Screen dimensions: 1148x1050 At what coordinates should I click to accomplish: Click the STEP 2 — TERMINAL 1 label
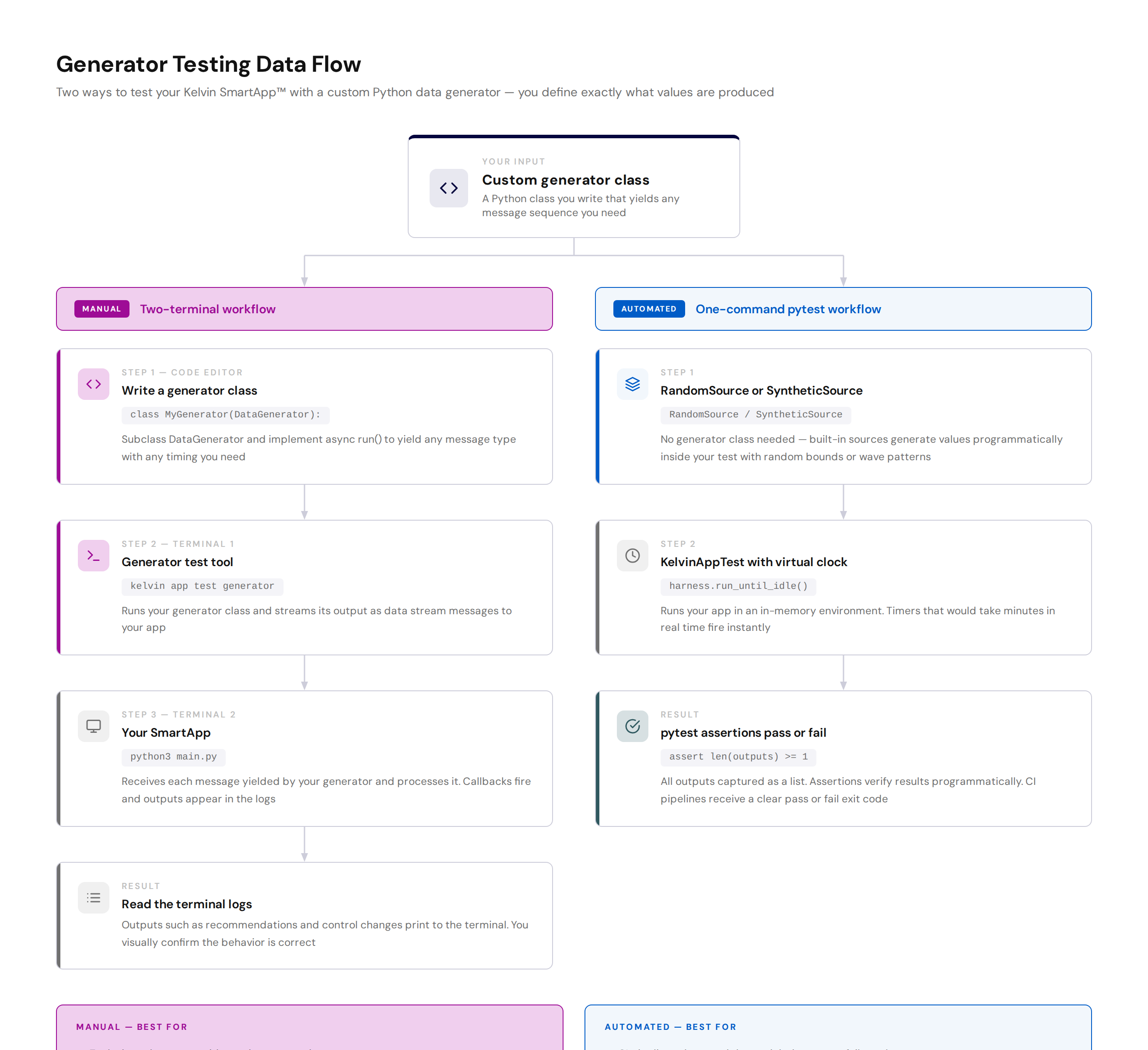178,544
